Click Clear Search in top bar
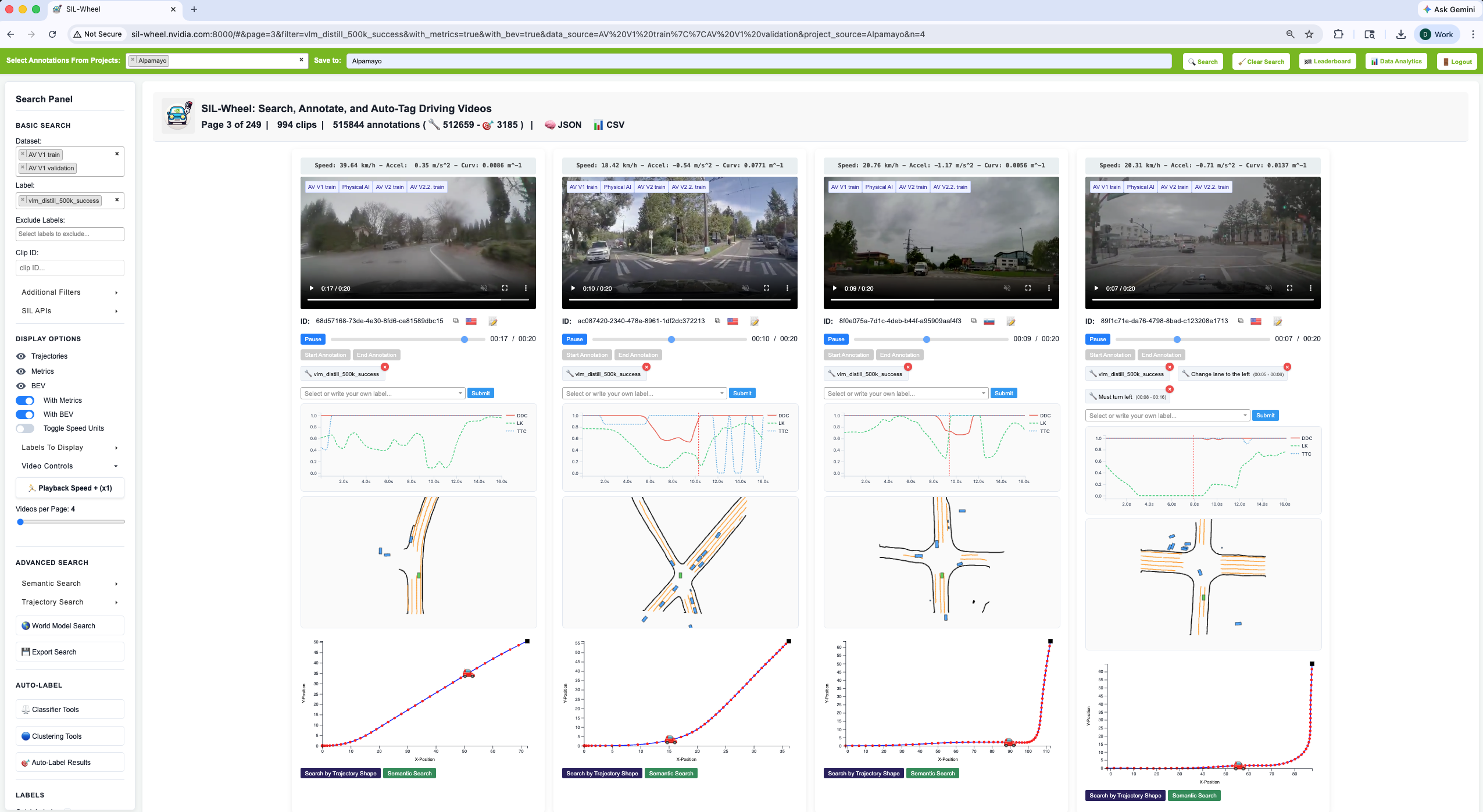This screenshot has height=812, width=1483. (x=1261, y=62)
